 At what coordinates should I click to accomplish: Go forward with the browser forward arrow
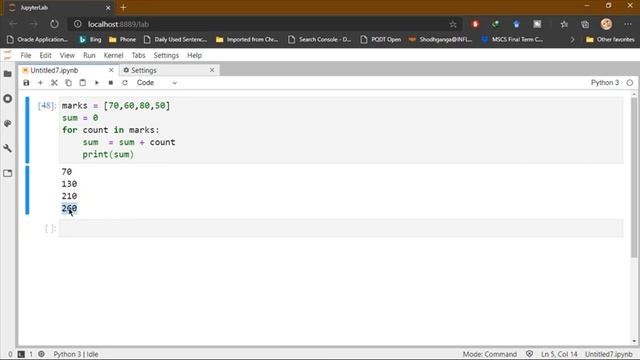coord(33,24)
